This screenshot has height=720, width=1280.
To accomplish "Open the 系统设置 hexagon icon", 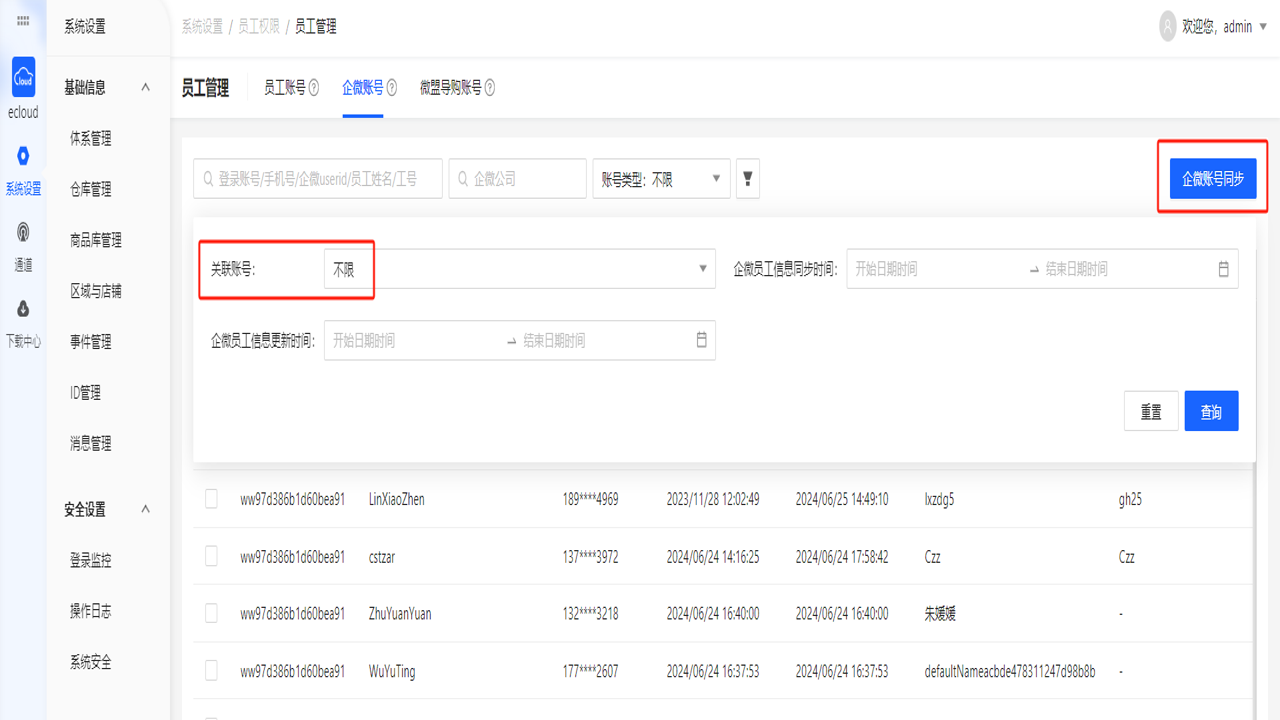I will 23,156.
